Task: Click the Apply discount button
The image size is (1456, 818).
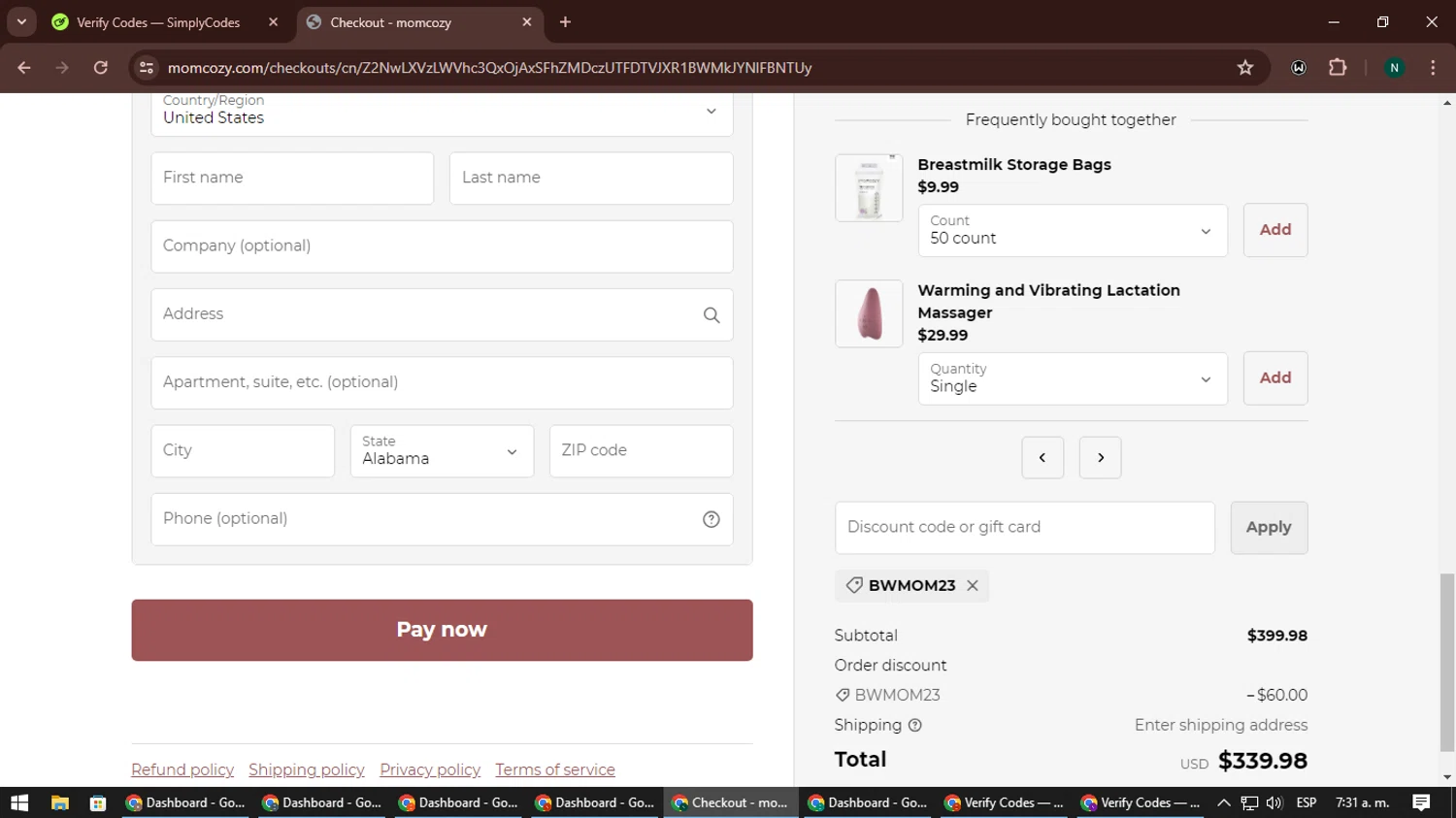Action: pos(1269,528)
